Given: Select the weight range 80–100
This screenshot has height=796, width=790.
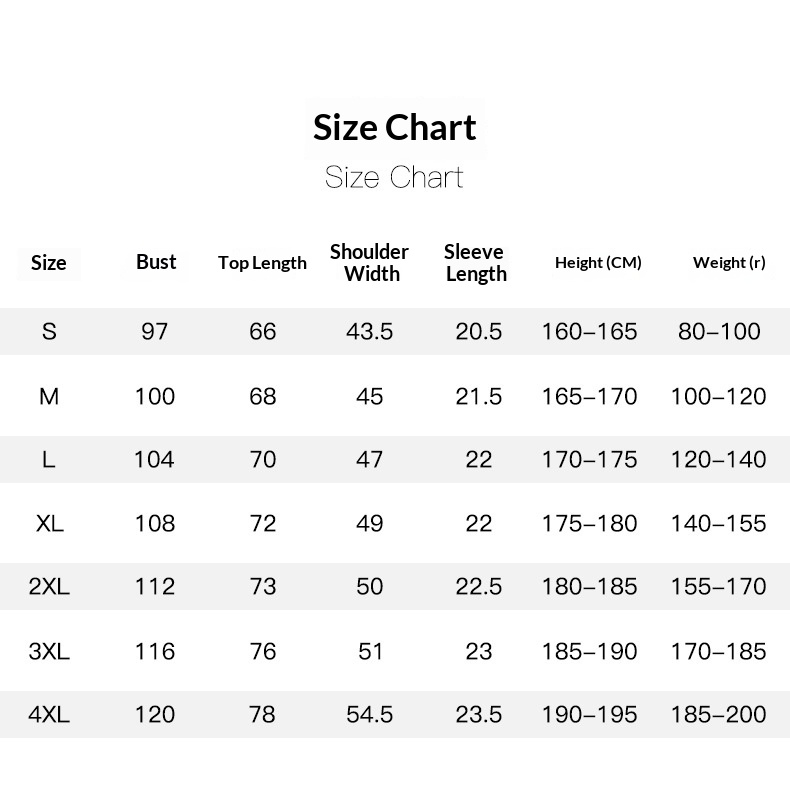Looking at the screenshot, I should [720, 331].
